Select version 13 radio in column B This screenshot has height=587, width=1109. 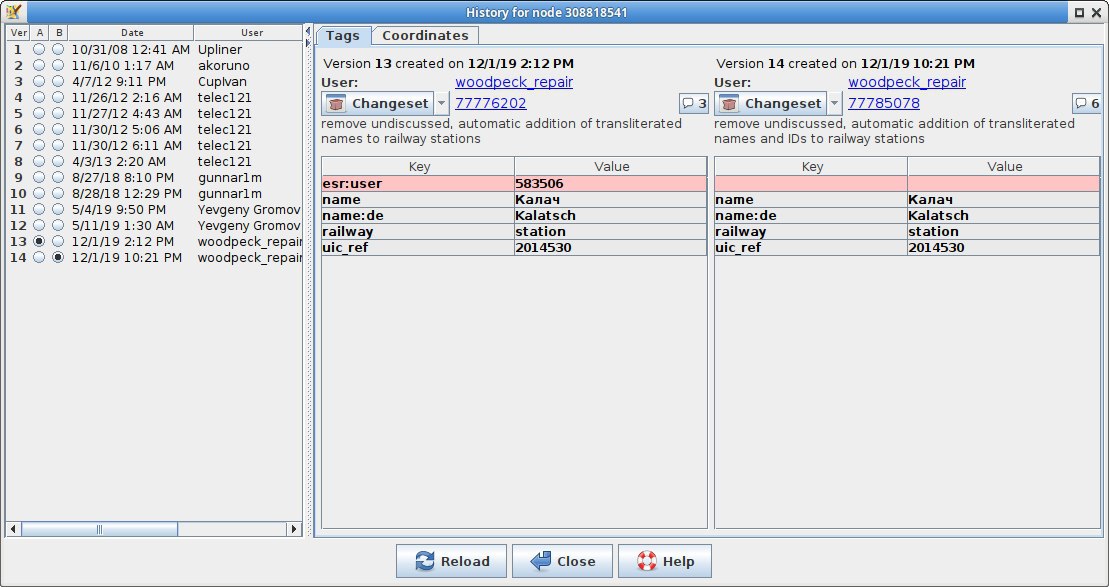pos(58,242)
